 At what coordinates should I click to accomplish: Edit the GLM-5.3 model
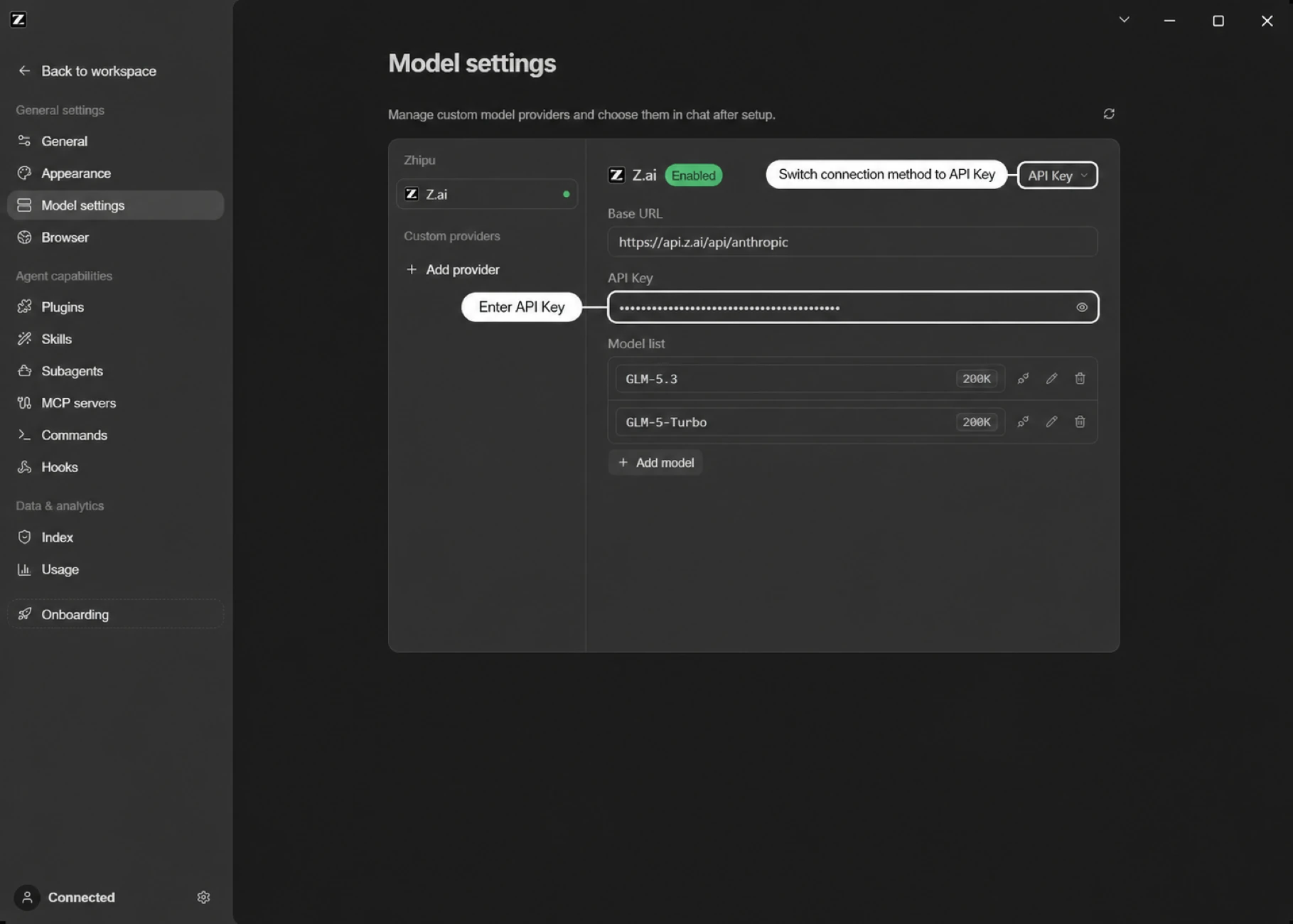point(1051,378)
